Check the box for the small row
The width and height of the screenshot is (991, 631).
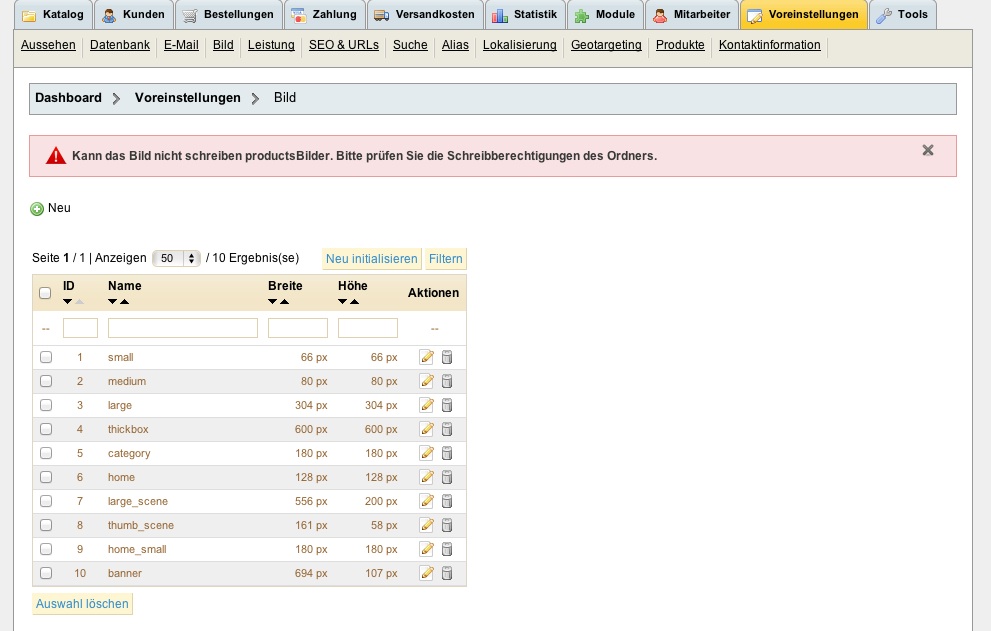coord(46,357)
